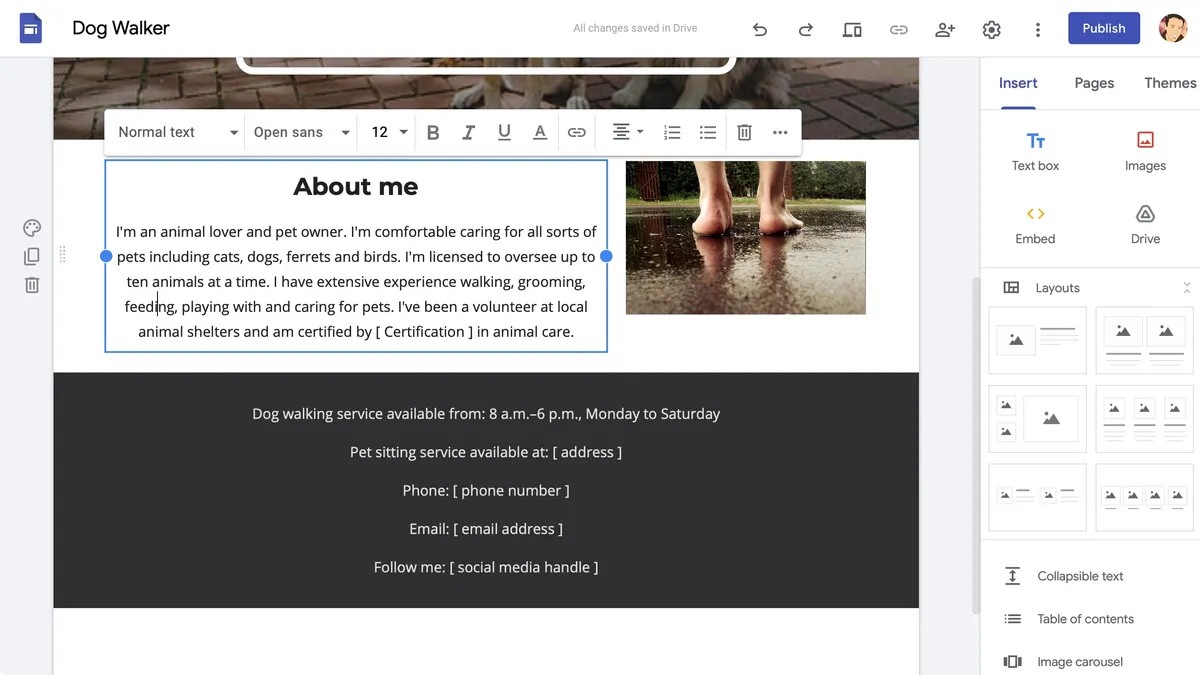Viewport: 1200px width, 675px height.
Task: Click the Publish button
Action: [x=1103, y=28]
